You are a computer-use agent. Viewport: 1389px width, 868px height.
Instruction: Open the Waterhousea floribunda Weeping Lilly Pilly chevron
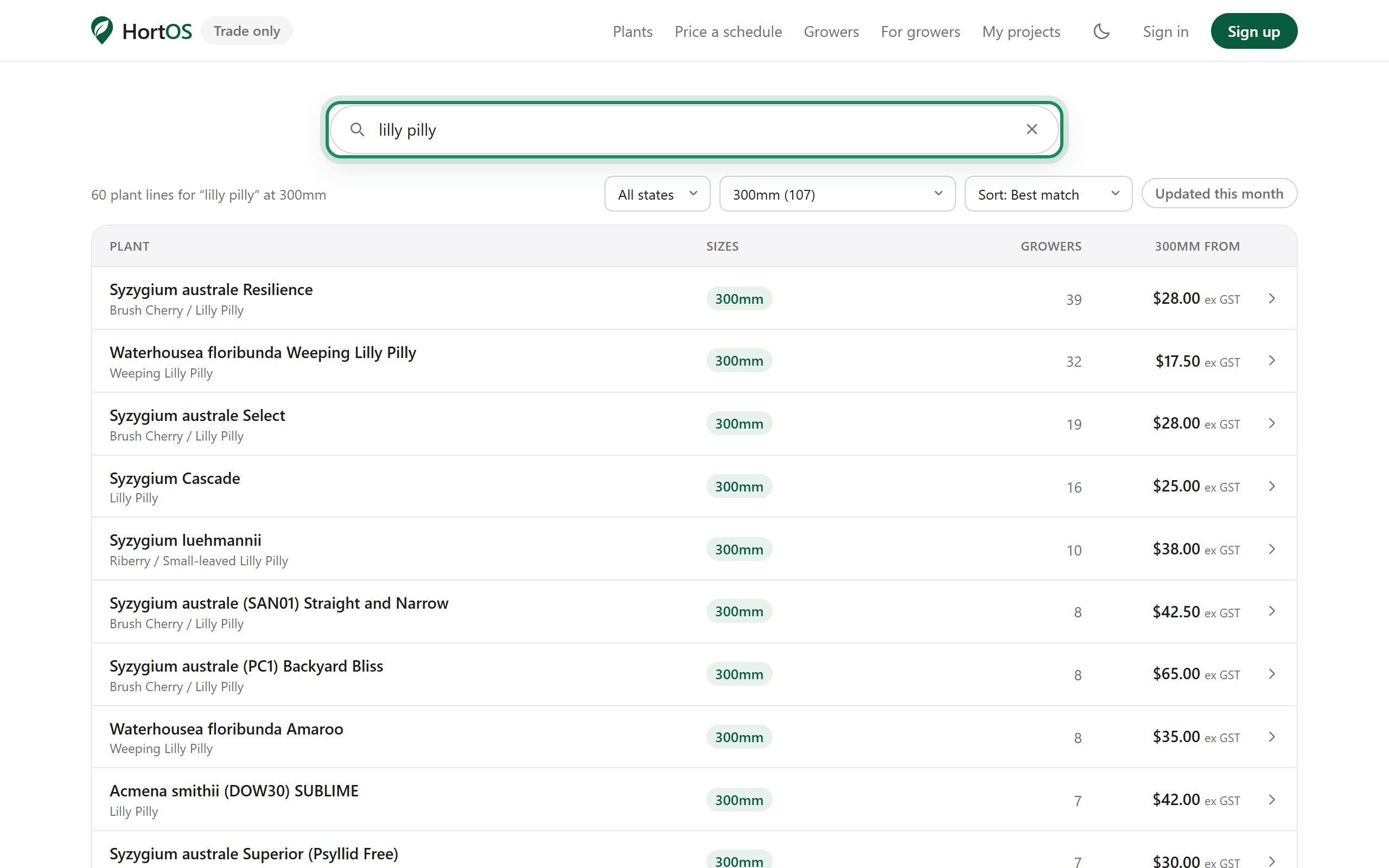click(1272, 361)
